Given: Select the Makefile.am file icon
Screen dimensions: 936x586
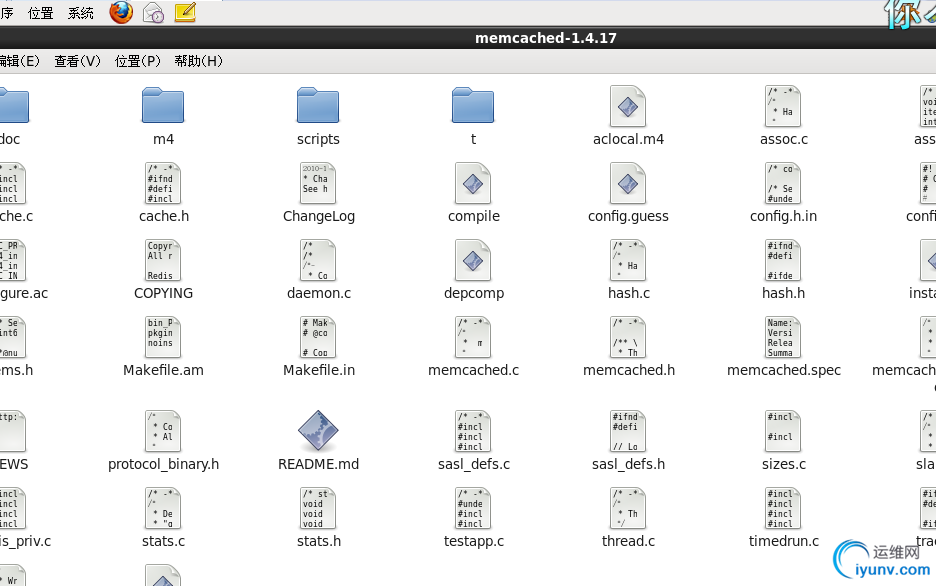Looking at the screenshot, I should (x=163, y=337).
